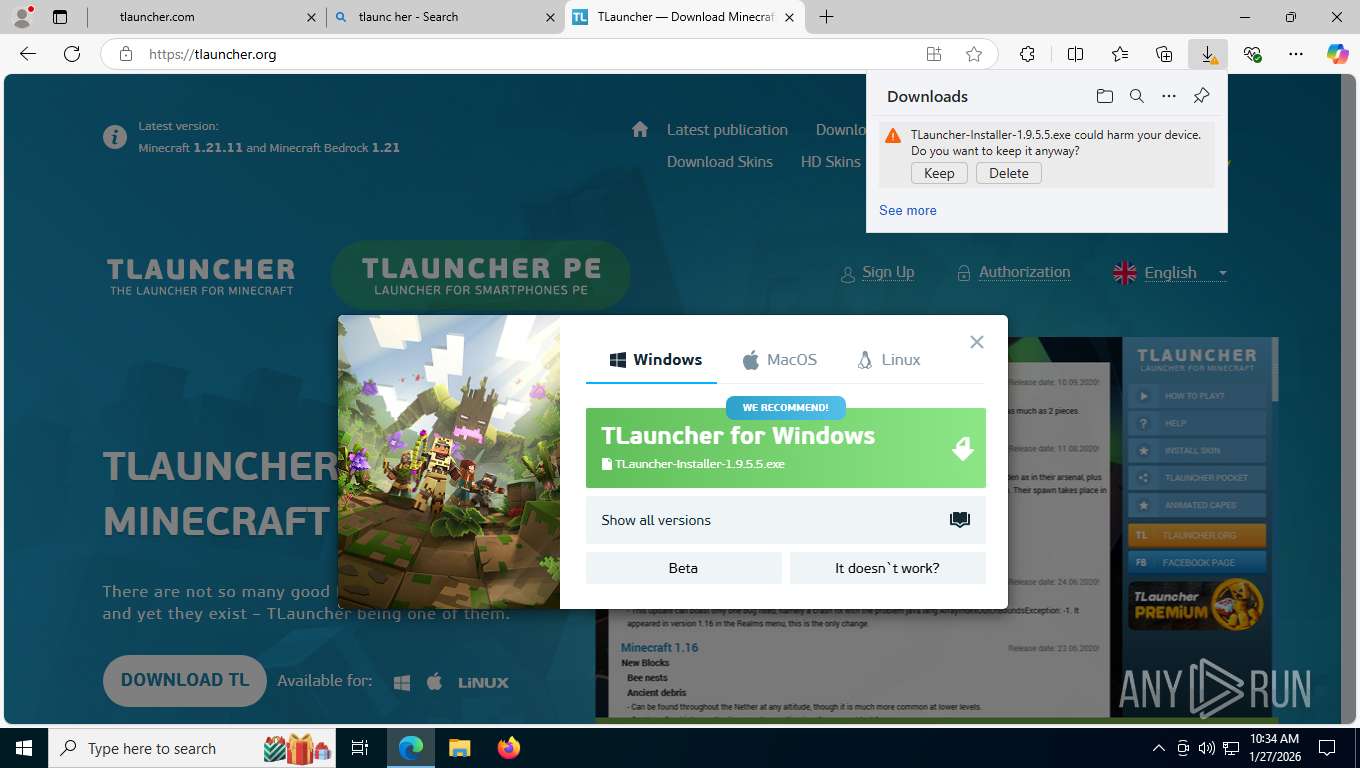Open File Explorer from the taskbar
The image size is (1360, 768).
[459, 748]
